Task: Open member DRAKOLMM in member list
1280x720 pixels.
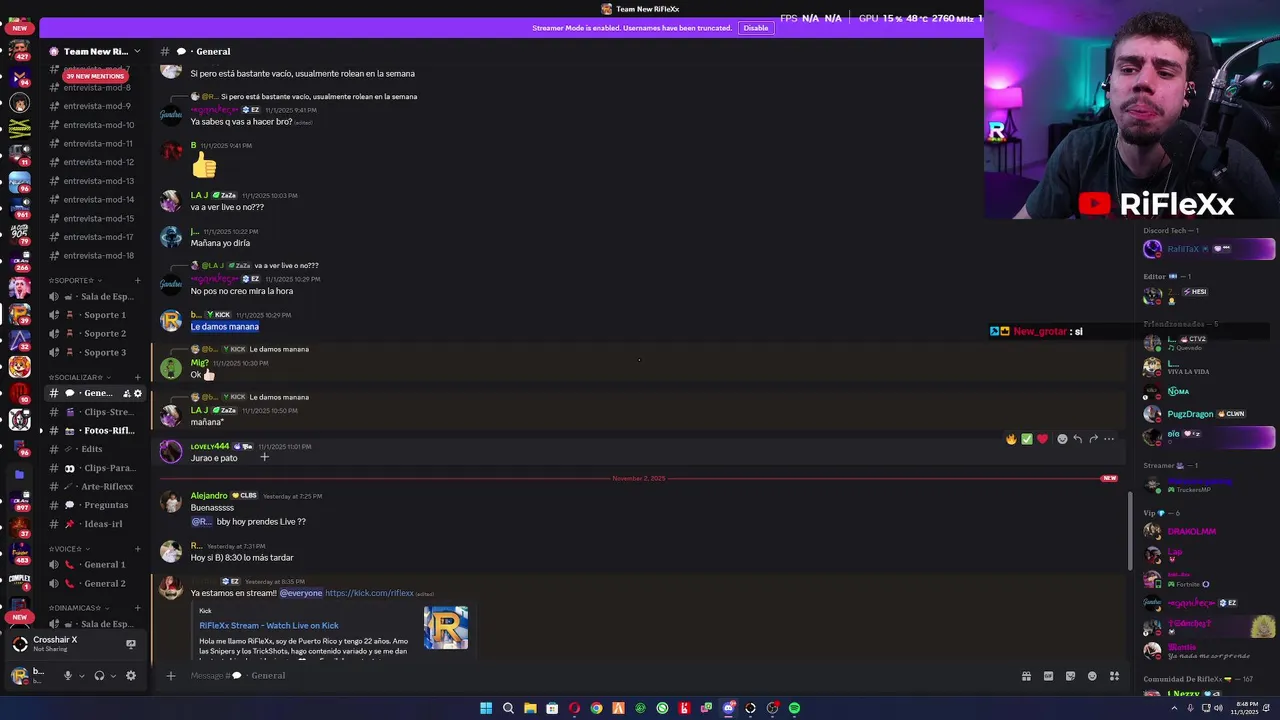Action: click(x=1191, y=532)
